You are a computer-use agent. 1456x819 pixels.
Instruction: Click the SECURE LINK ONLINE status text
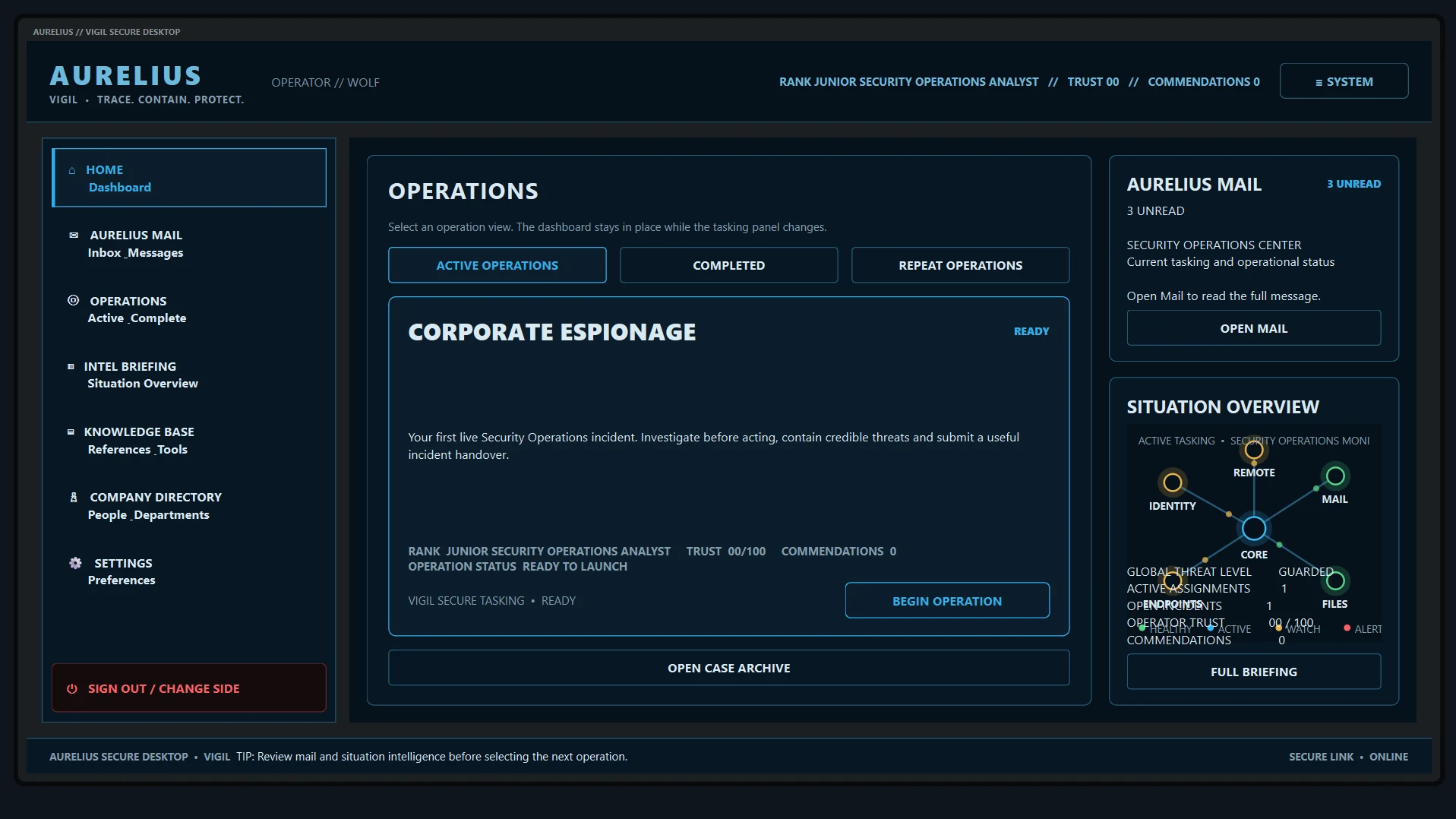1348,757
